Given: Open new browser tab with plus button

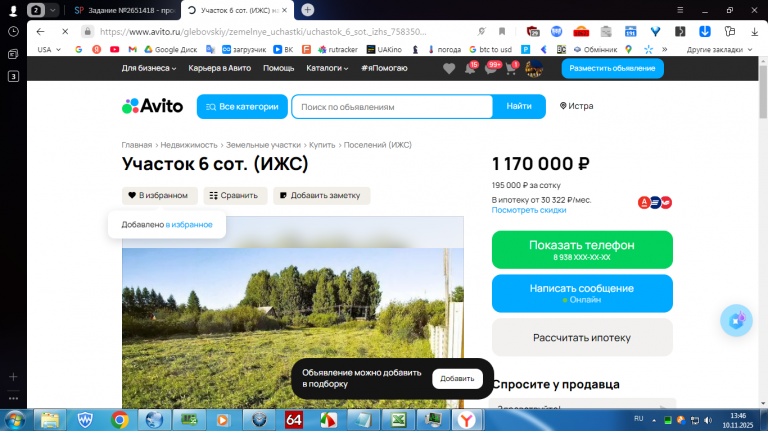Looking at the screenshot, I should (308, 10).
